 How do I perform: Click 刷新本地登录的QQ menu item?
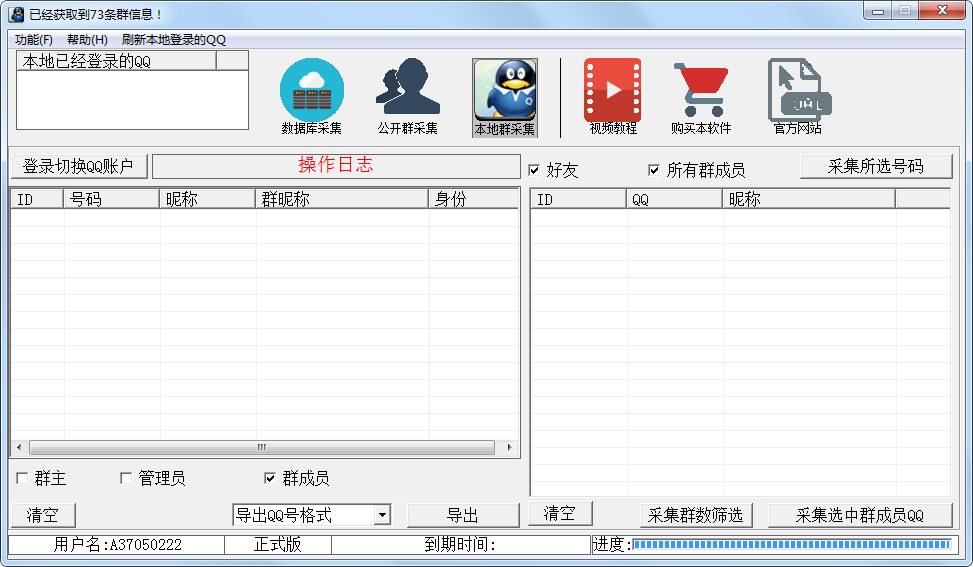[174, 40]
